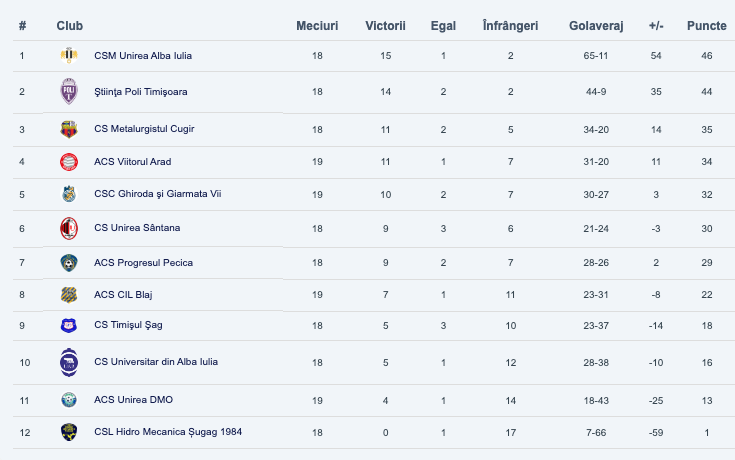735x460 pixels.
Task: Click the ACS Unirea DMO club logo
Action: (68, 400)
